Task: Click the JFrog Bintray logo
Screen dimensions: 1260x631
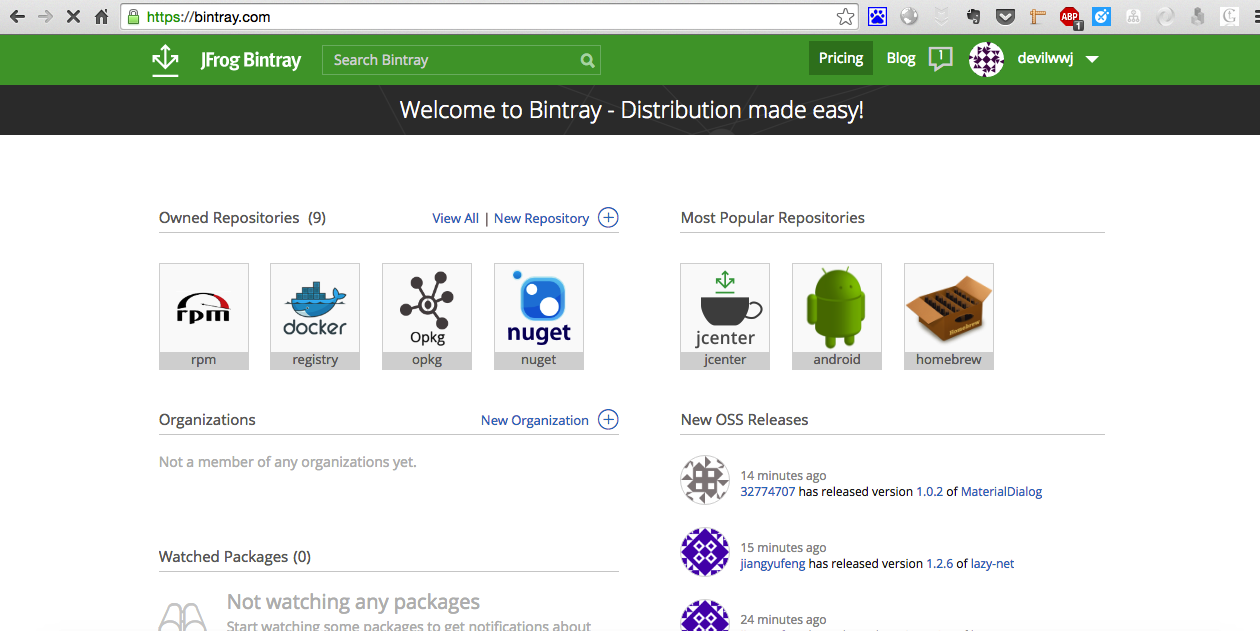Action: [226, 60]
